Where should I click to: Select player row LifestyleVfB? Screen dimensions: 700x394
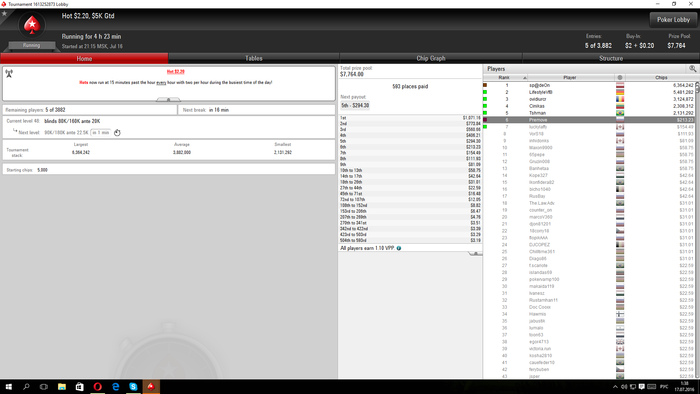point(589,92)
